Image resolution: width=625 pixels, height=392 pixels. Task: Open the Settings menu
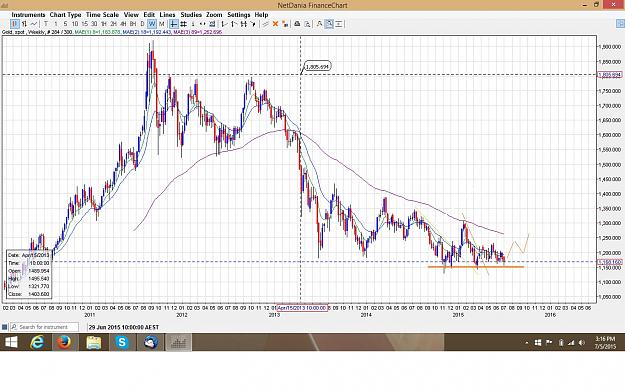[x=239, y=15]
